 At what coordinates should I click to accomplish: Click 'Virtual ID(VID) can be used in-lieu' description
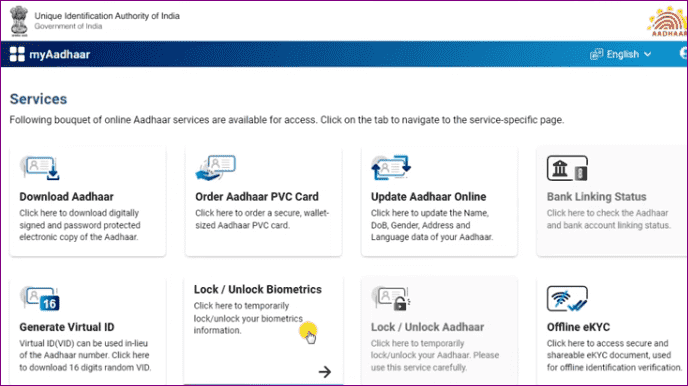(85, 355)
